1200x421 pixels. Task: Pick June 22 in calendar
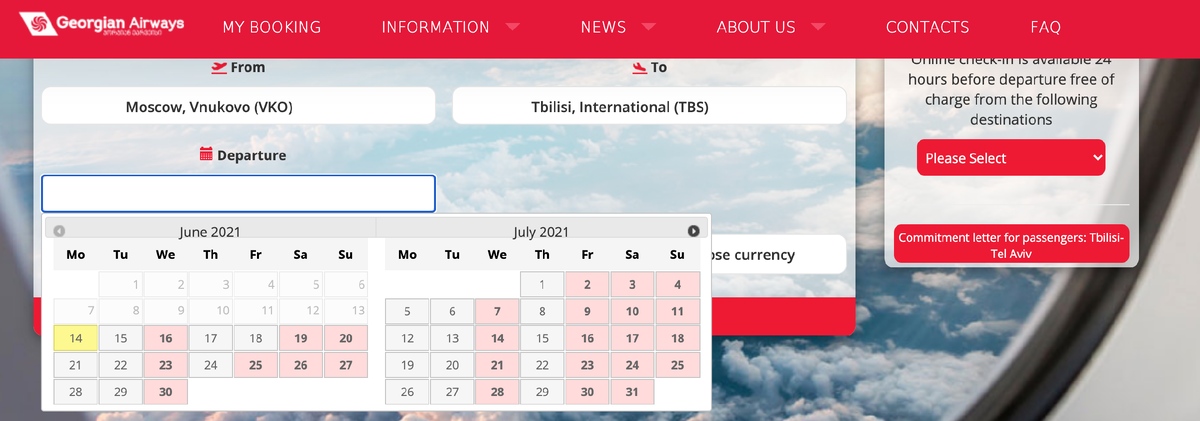[x=121, y=365]
